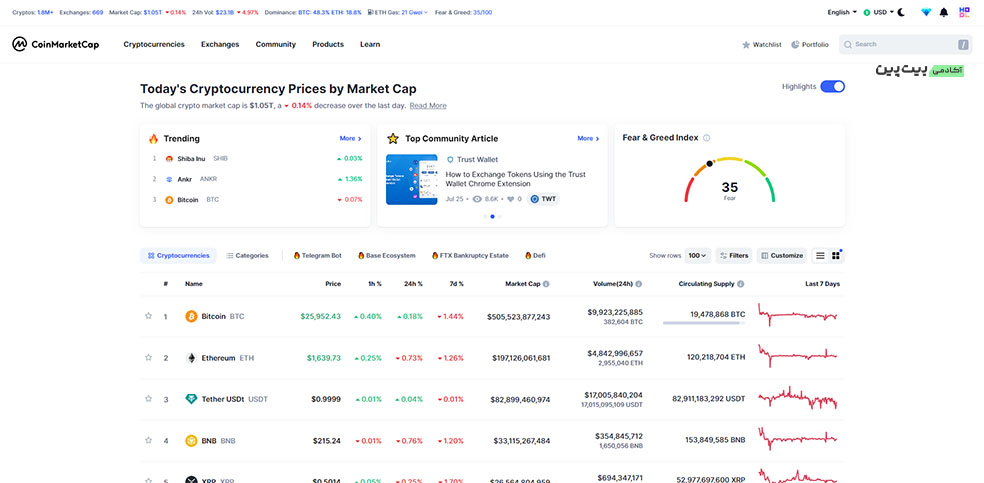Select the Cryptocurrencies tab

[x=178, y=255]
